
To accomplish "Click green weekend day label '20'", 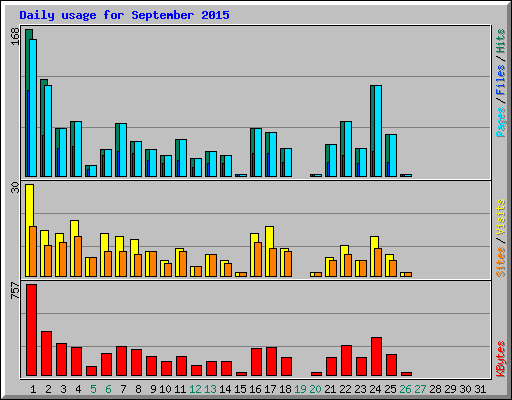I will (315, 389).
